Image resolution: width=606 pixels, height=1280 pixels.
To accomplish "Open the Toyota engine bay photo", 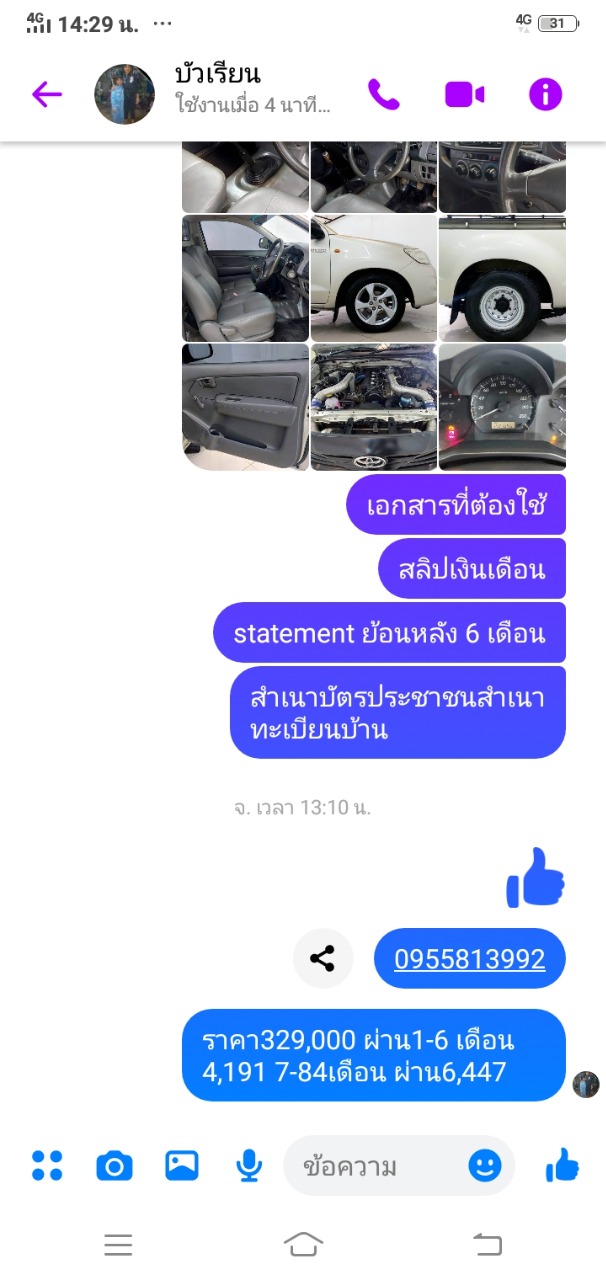I will 374,407.
